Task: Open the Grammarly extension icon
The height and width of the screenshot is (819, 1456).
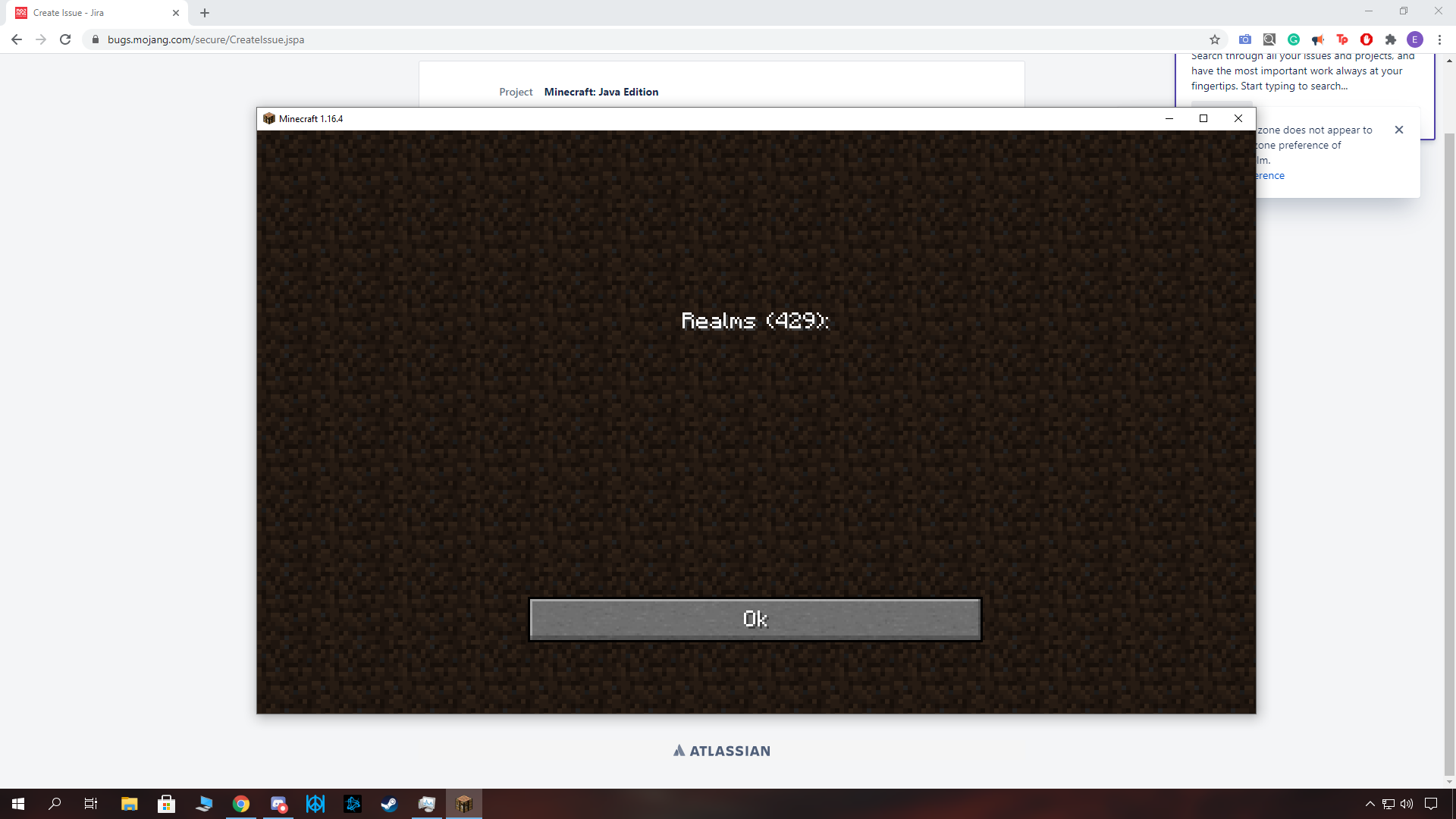Action: click(x=1294, y=39)
